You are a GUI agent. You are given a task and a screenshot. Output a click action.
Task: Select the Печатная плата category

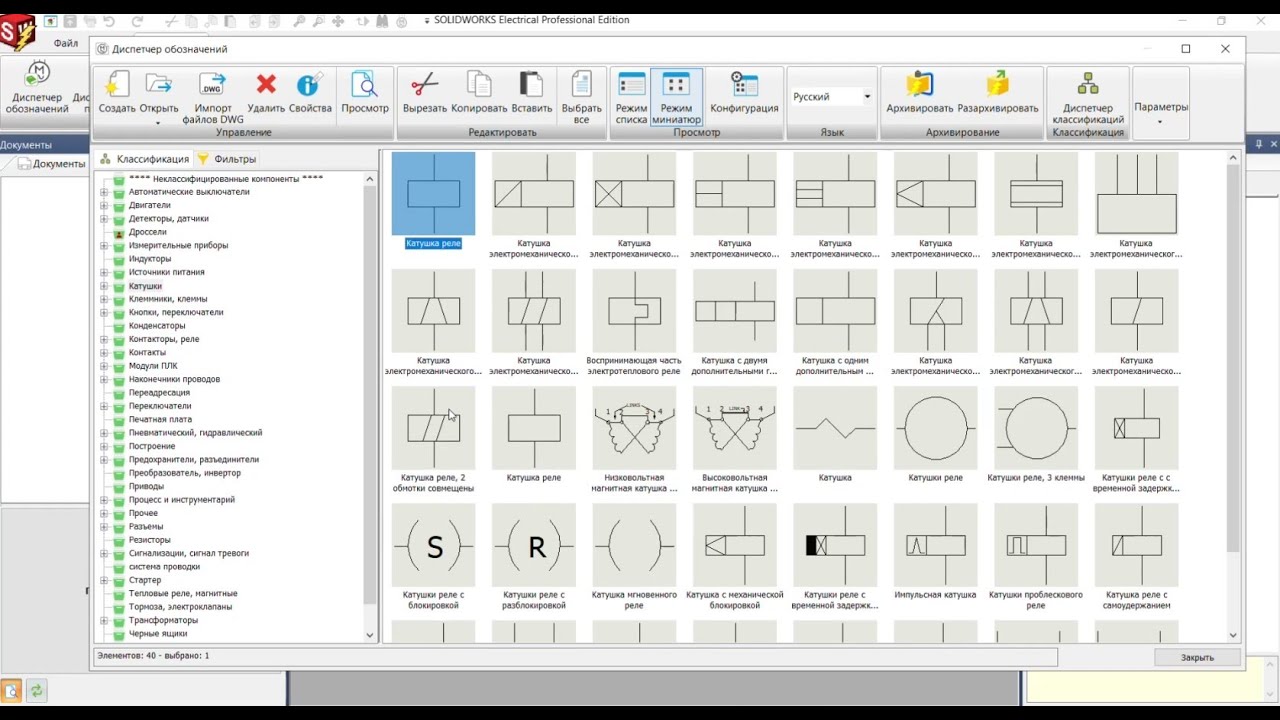click(x=160, y=419)
